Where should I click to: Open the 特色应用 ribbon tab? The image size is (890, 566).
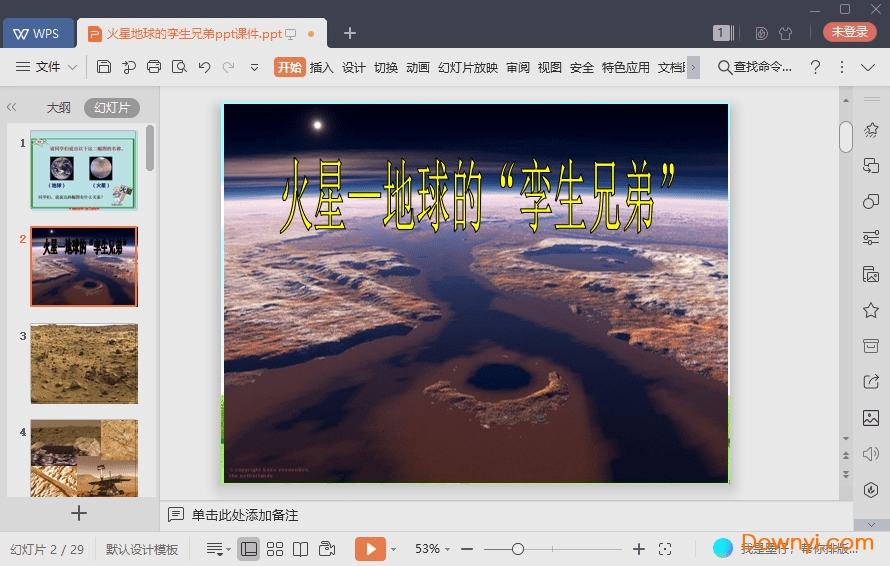[x=625, y=67]
